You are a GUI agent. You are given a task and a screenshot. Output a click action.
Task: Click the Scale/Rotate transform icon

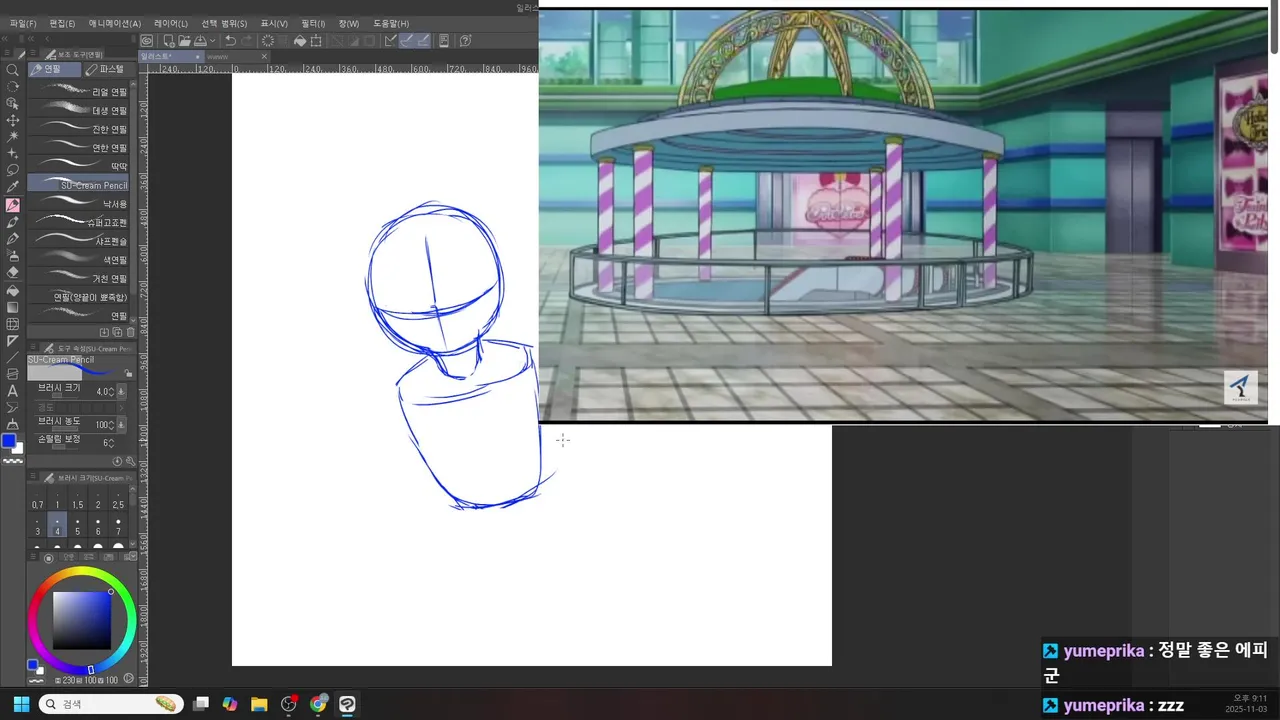(x=316, y=41)
